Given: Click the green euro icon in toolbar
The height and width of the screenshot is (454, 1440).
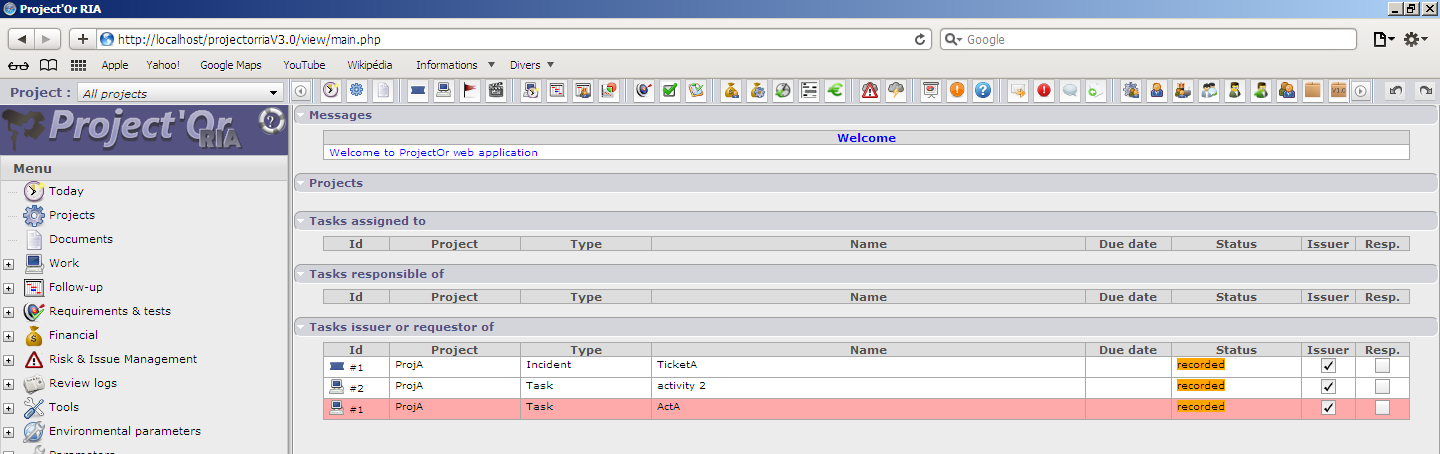Looking at the screenshot, I should (x=835, y=91).
